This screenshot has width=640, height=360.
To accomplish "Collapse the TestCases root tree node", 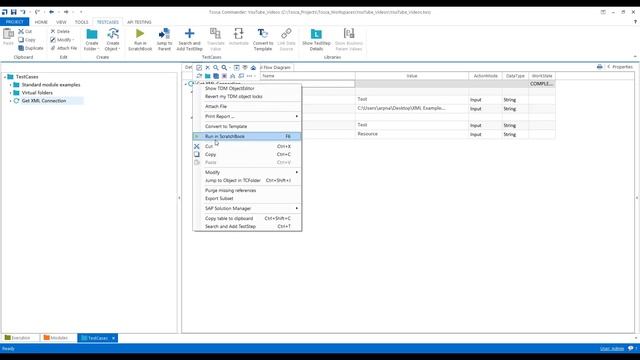I will pos(5,77).
